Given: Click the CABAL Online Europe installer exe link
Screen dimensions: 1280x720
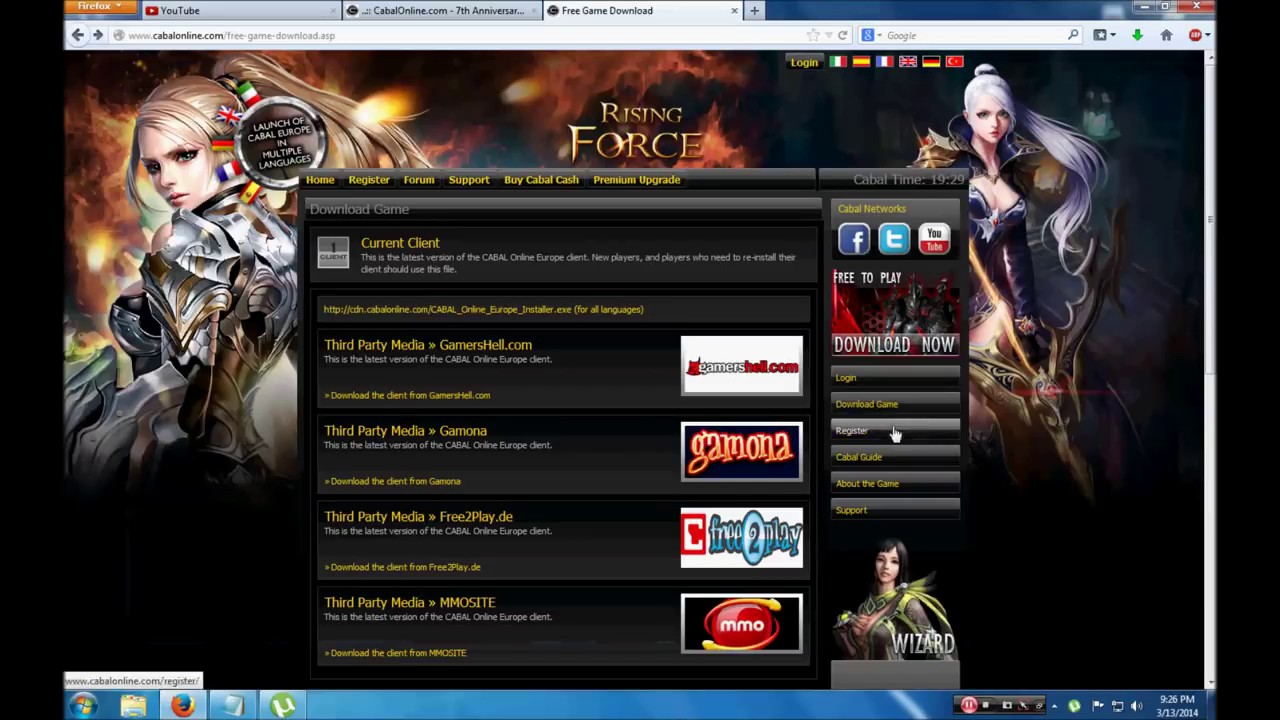Looking at the screenshot, I should 483,309.
